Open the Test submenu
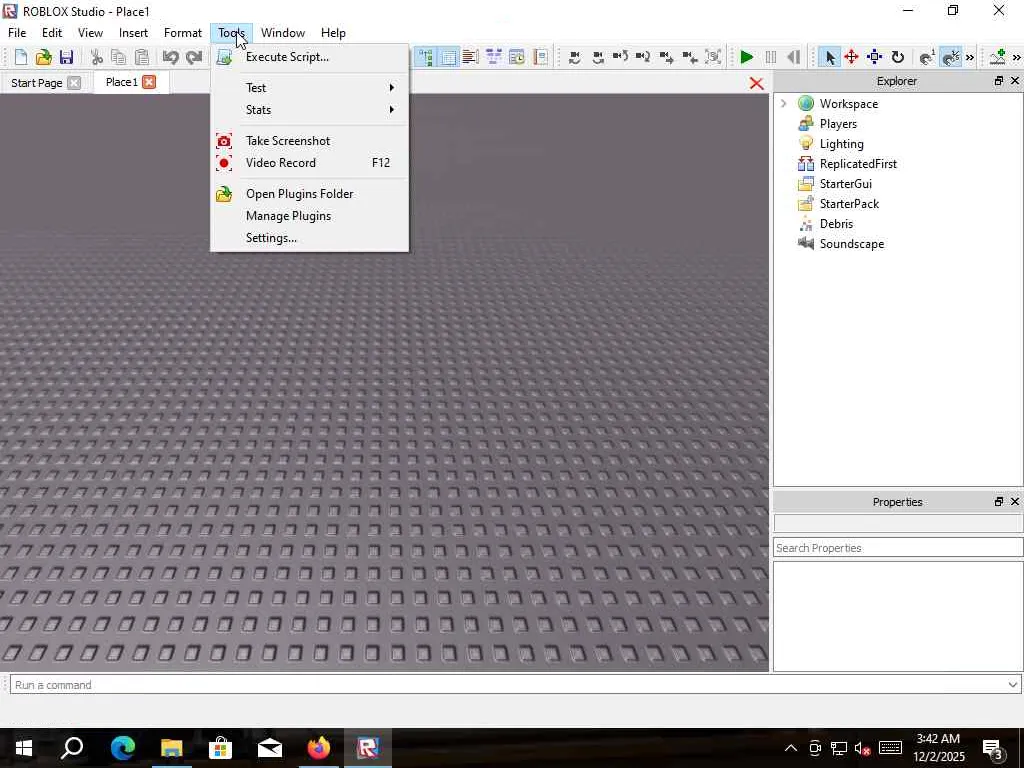The width and height of the screenshot is (1024, 768). [x=310, y=88]
